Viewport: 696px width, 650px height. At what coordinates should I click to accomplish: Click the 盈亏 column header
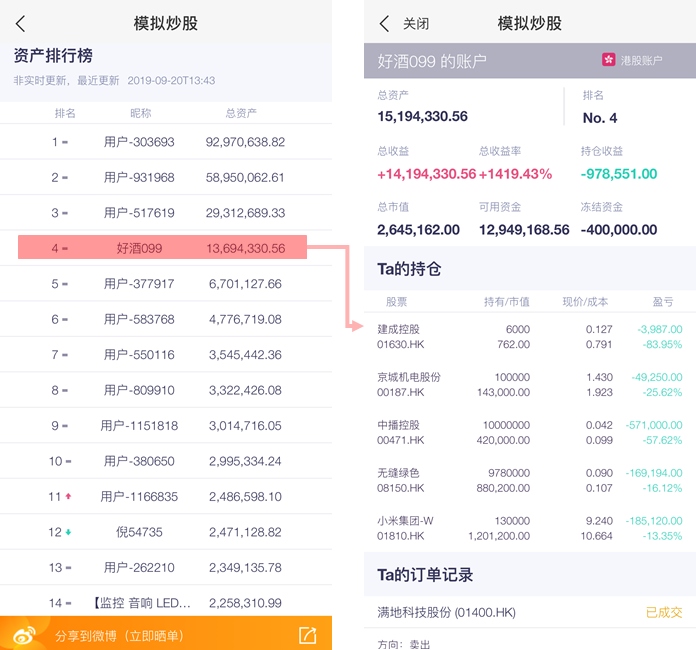663,302
